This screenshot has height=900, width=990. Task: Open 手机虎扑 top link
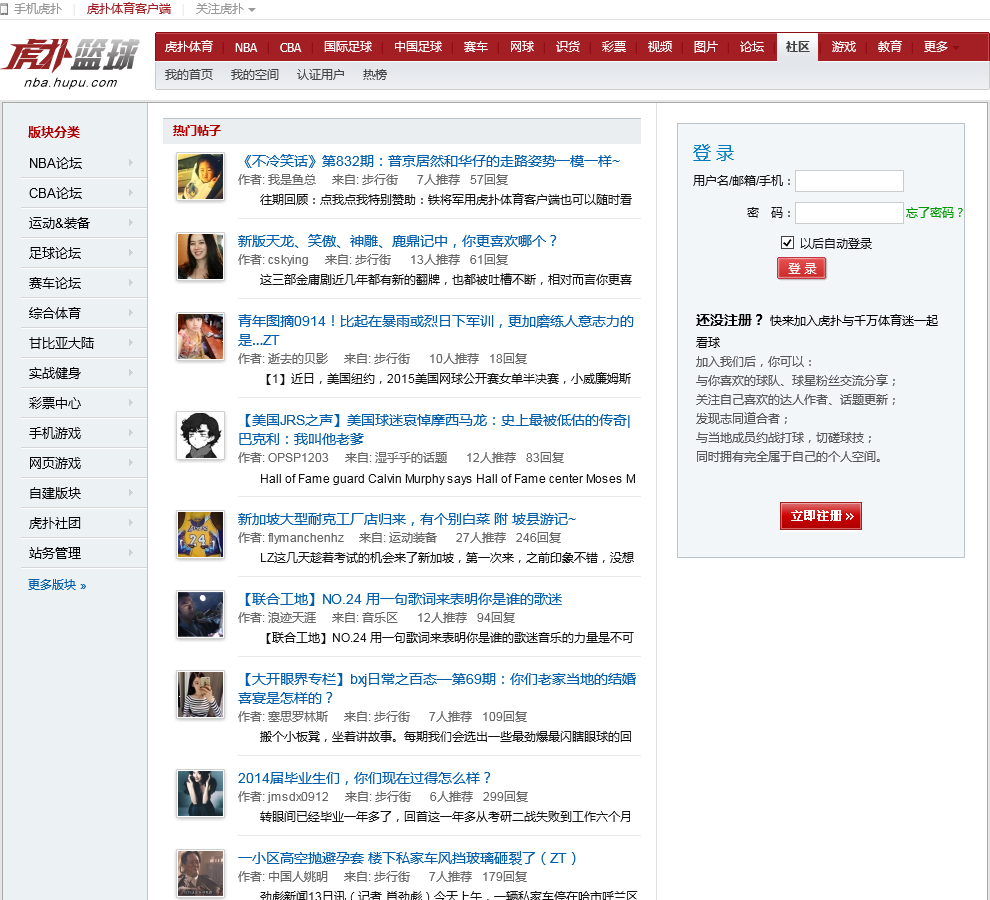coord(38,9)
